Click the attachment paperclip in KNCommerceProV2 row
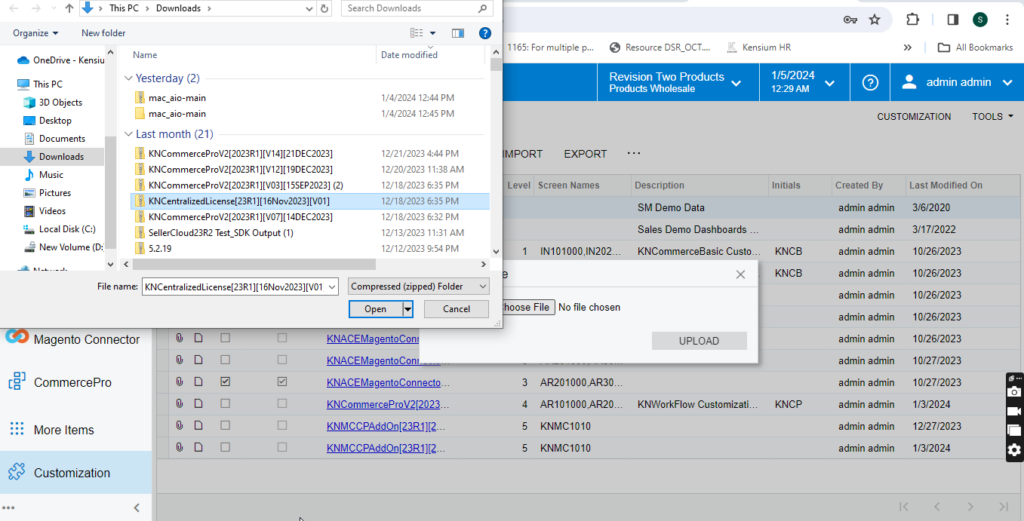 [179, 404]
